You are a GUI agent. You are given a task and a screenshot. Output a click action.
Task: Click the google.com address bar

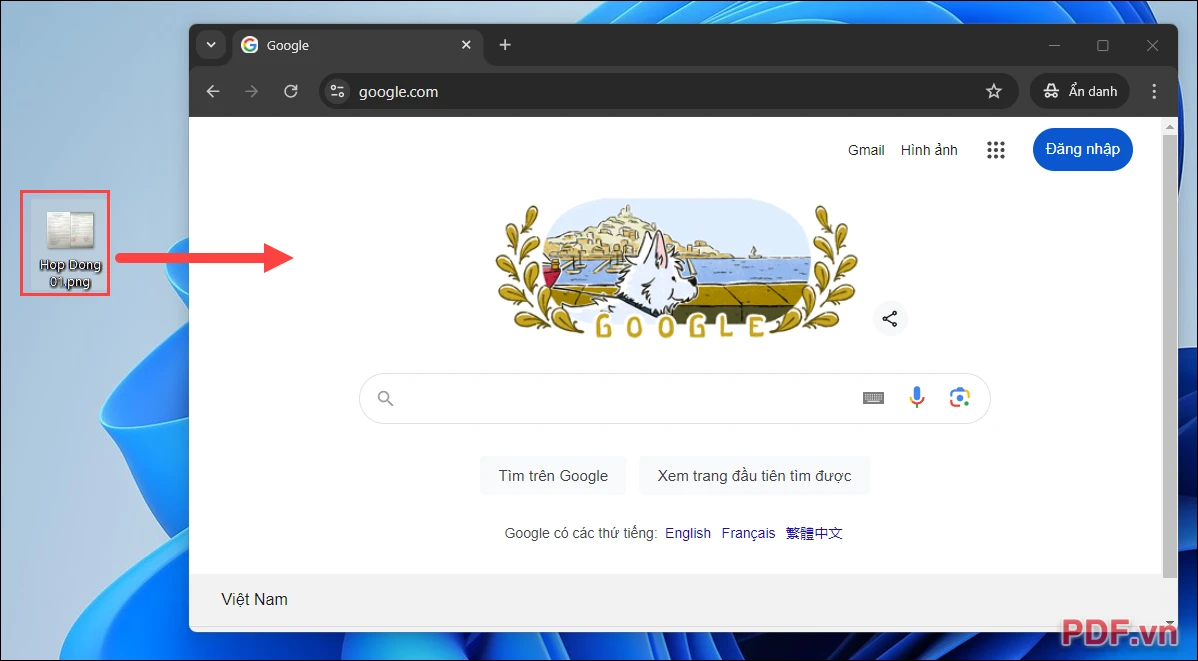(669, 92)
